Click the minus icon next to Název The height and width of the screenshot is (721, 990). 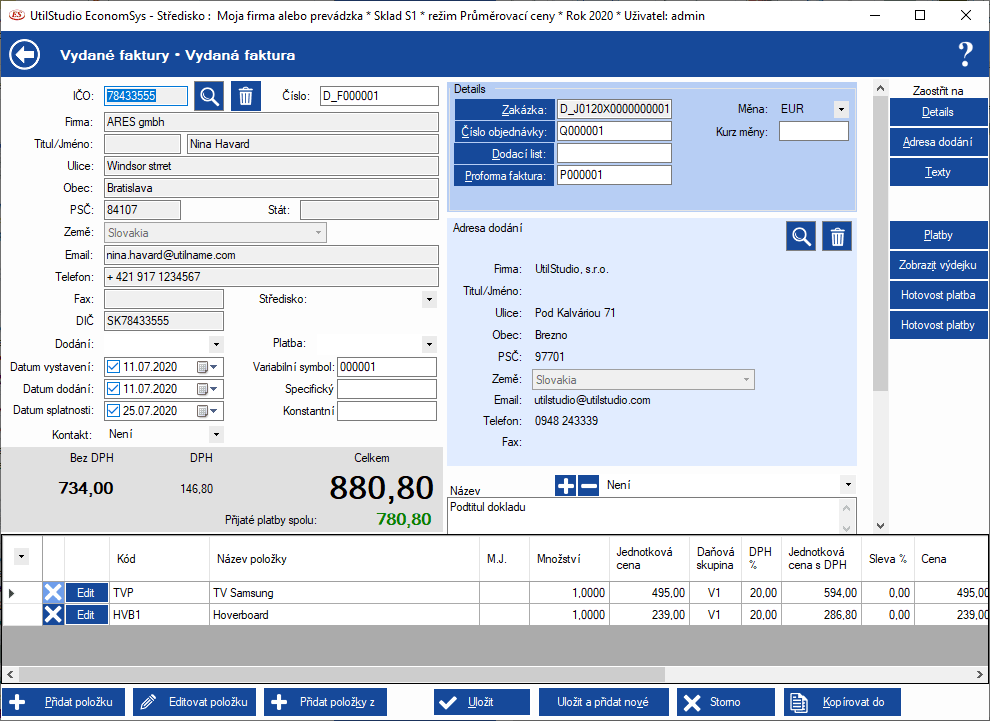[x=588, y=485]
